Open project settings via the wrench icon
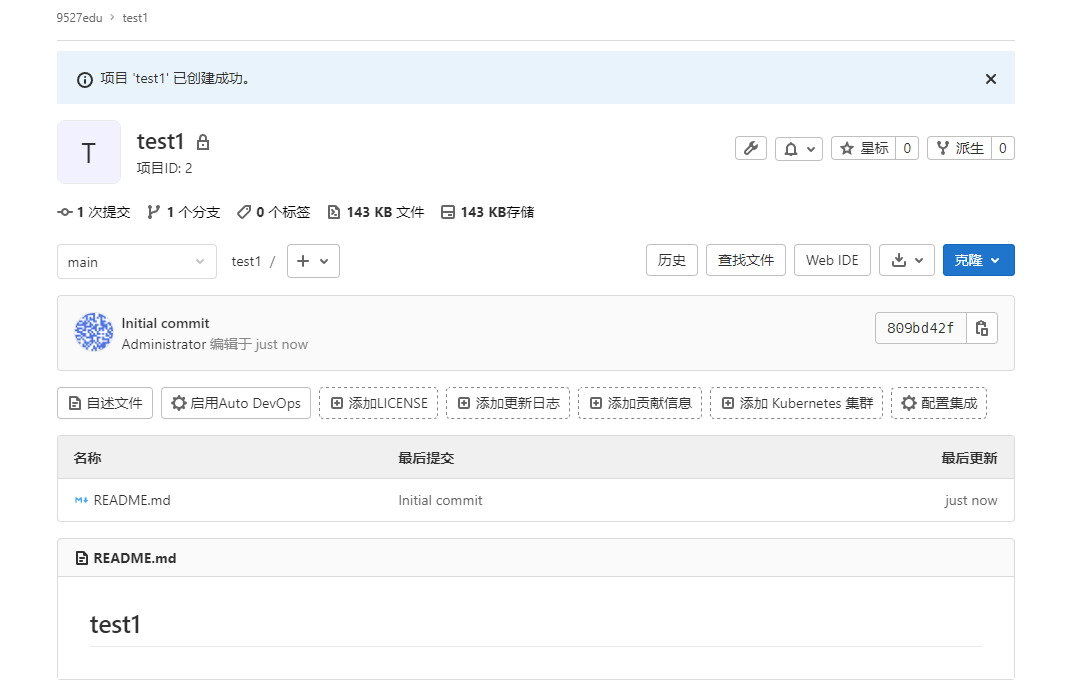The width and height of the screenshot is (1070, 695). (x=751, y=148)
